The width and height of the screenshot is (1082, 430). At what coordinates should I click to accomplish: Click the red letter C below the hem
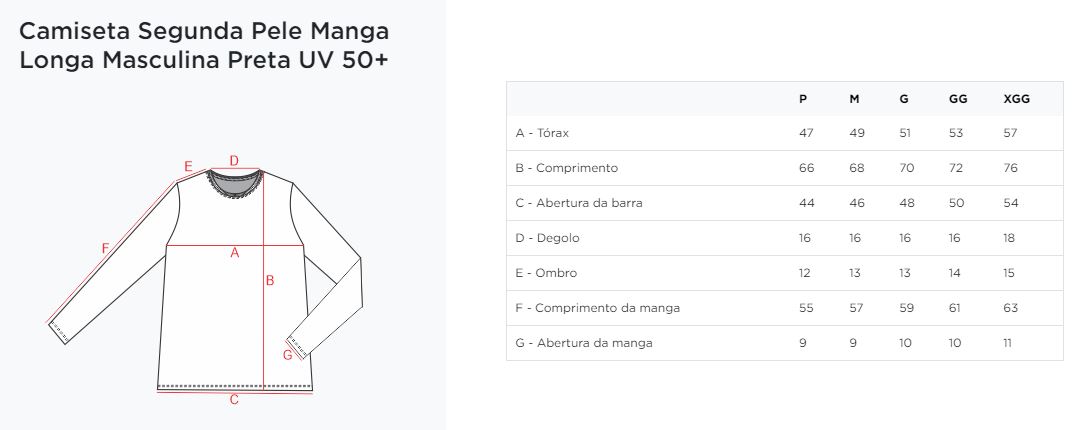234,400
